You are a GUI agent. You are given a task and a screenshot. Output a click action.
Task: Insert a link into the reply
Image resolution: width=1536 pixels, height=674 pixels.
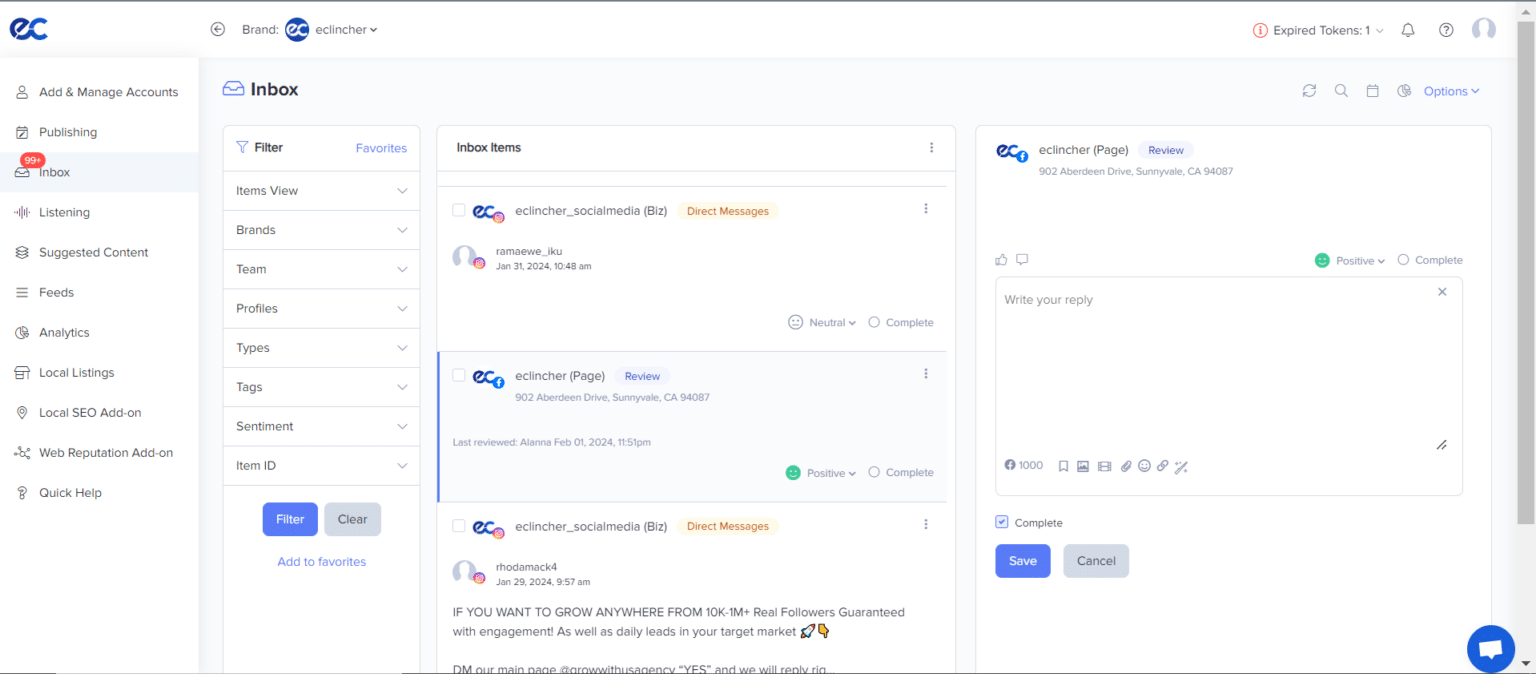coord(1163,465)
